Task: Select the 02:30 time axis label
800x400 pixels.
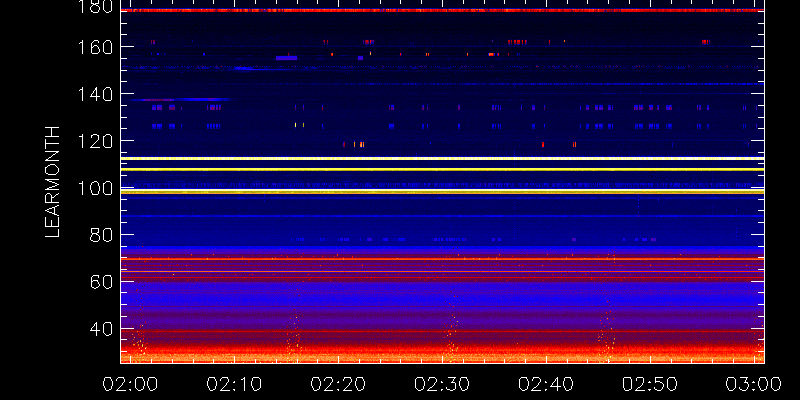Action: (x=442, y=384)
